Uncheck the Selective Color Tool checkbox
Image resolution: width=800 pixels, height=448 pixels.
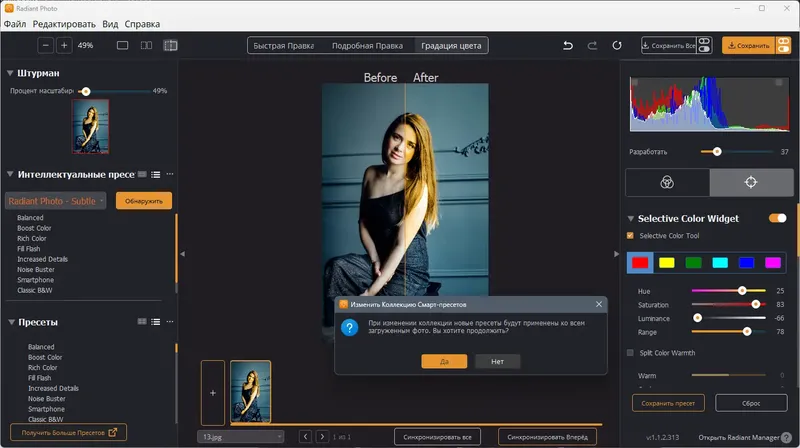point(630,236)
